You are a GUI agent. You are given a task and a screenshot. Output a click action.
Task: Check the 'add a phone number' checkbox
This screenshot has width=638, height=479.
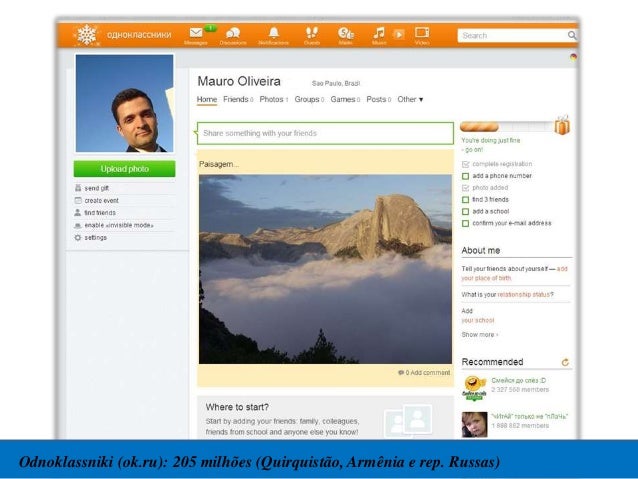click(465, 176)
